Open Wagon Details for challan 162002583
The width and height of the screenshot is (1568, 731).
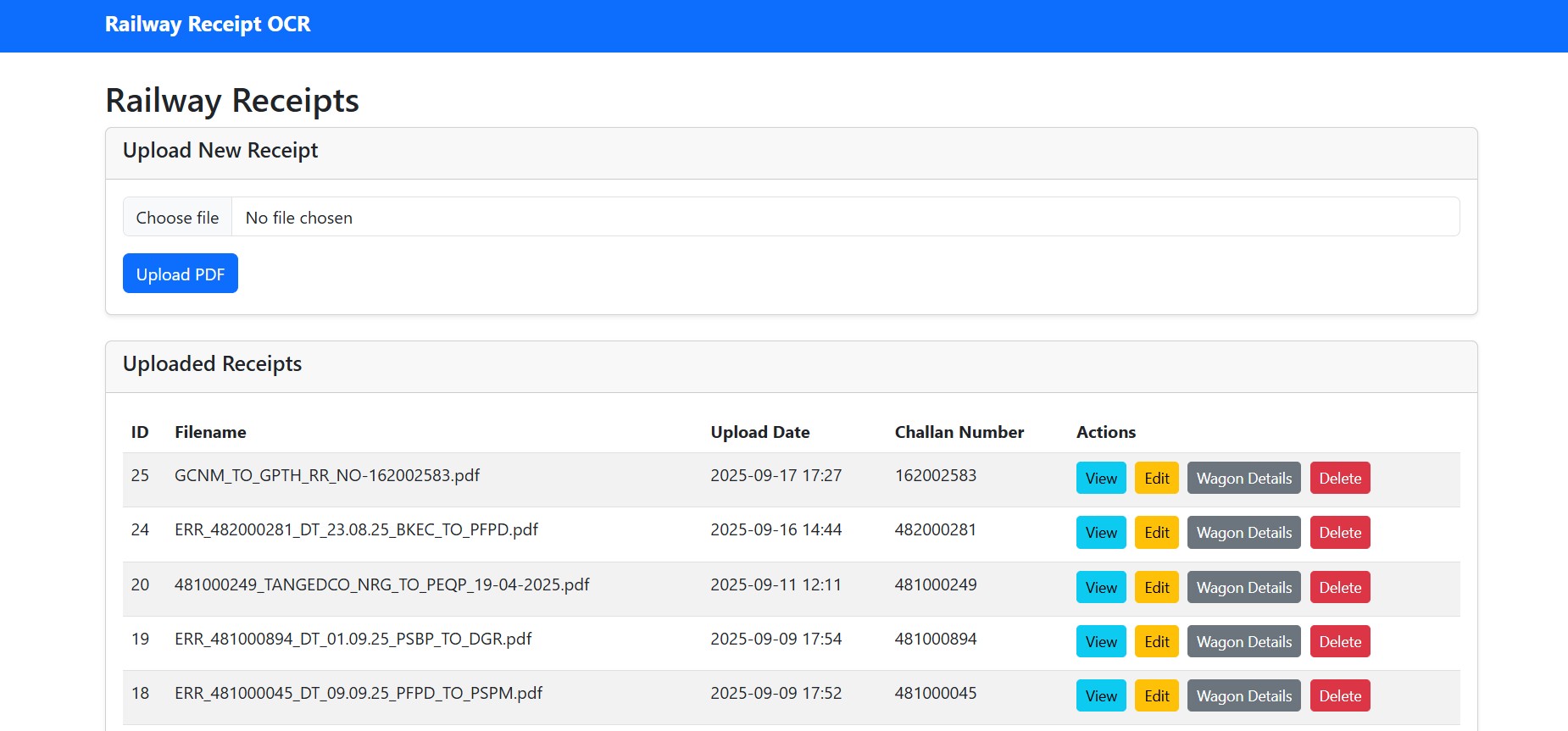pyautogui.click(x=1243, y=479)
